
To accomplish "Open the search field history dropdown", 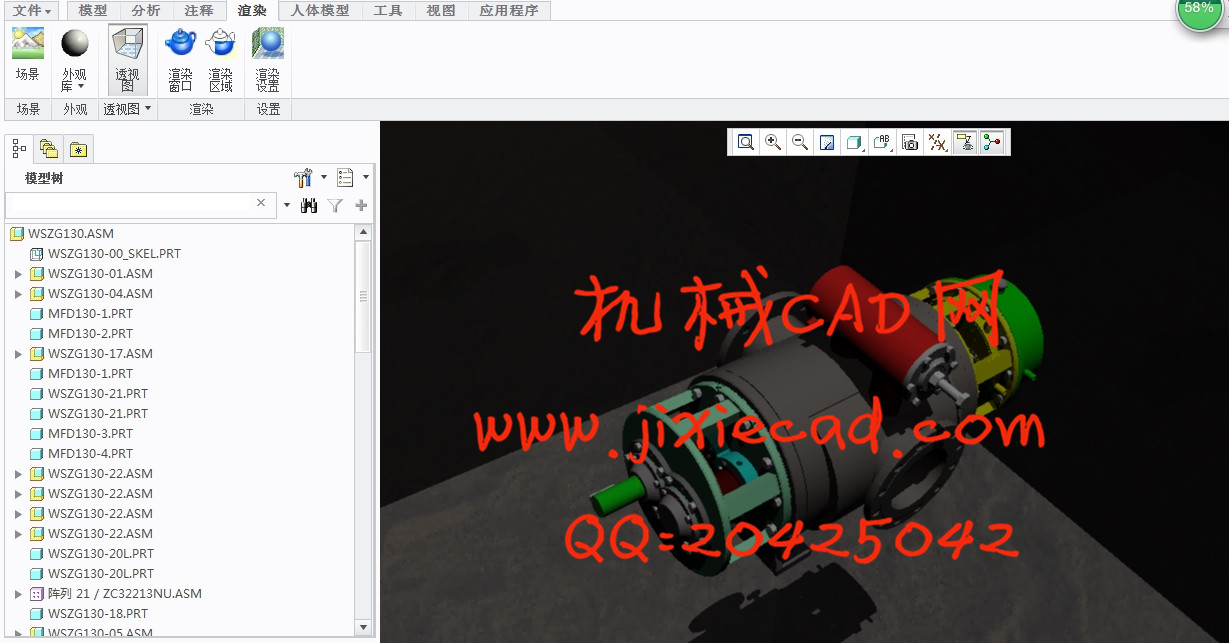I will pos(286,205).
